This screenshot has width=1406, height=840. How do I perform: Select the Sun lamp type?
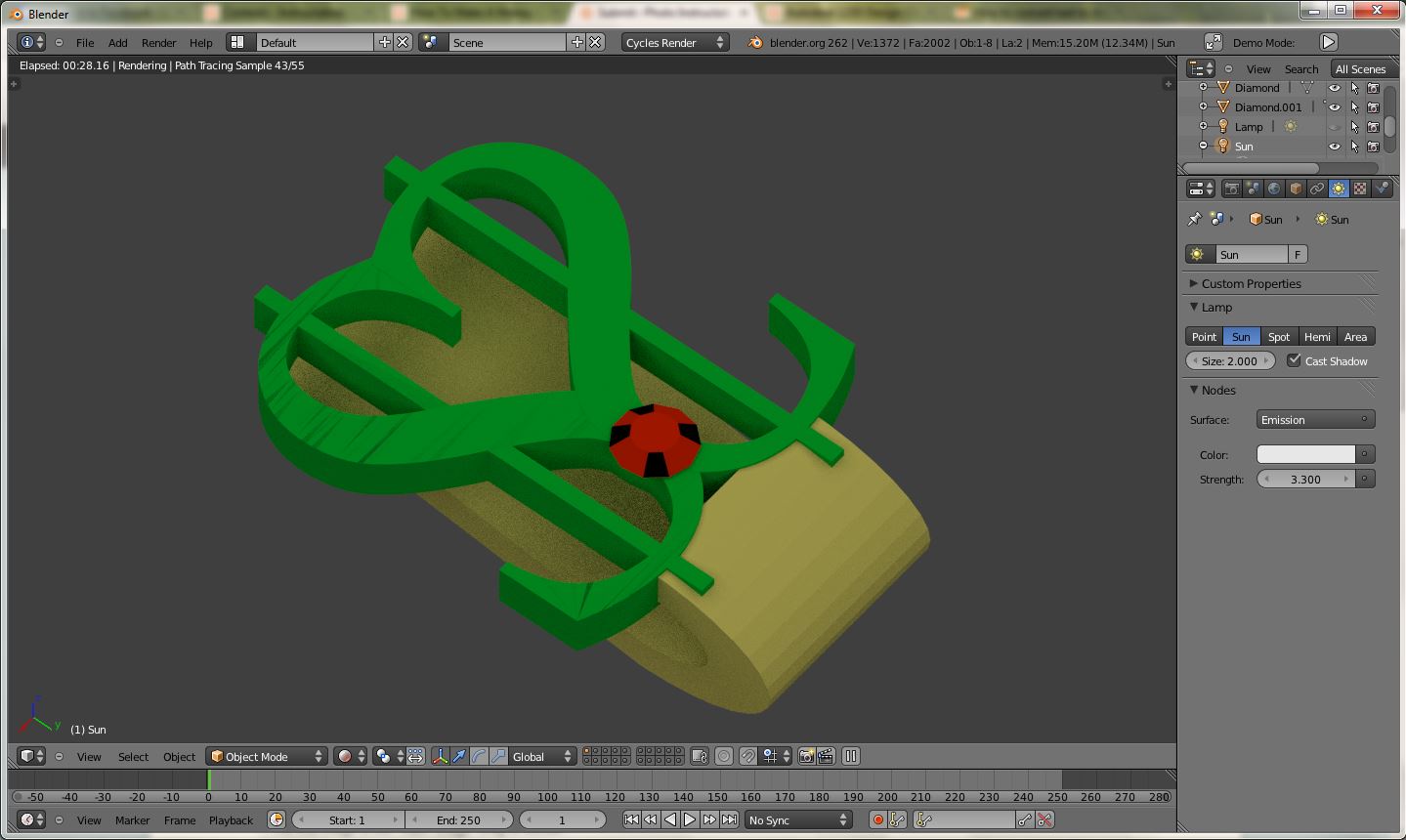1241,336
